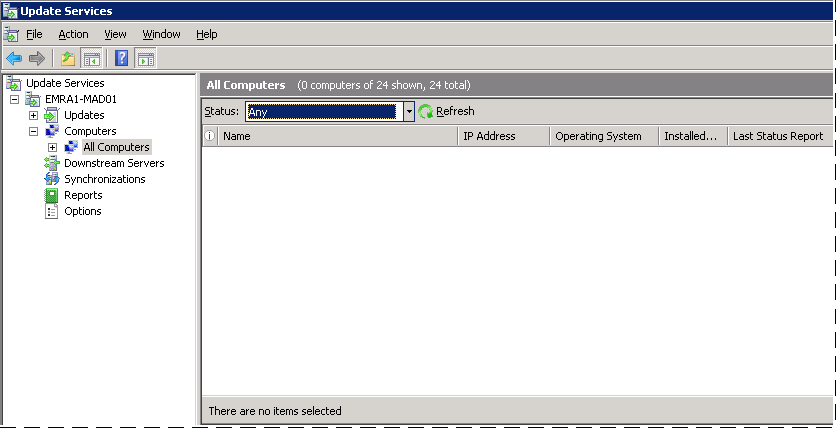
Task: Click the green Refresh icon
Action: click(426, 112)
